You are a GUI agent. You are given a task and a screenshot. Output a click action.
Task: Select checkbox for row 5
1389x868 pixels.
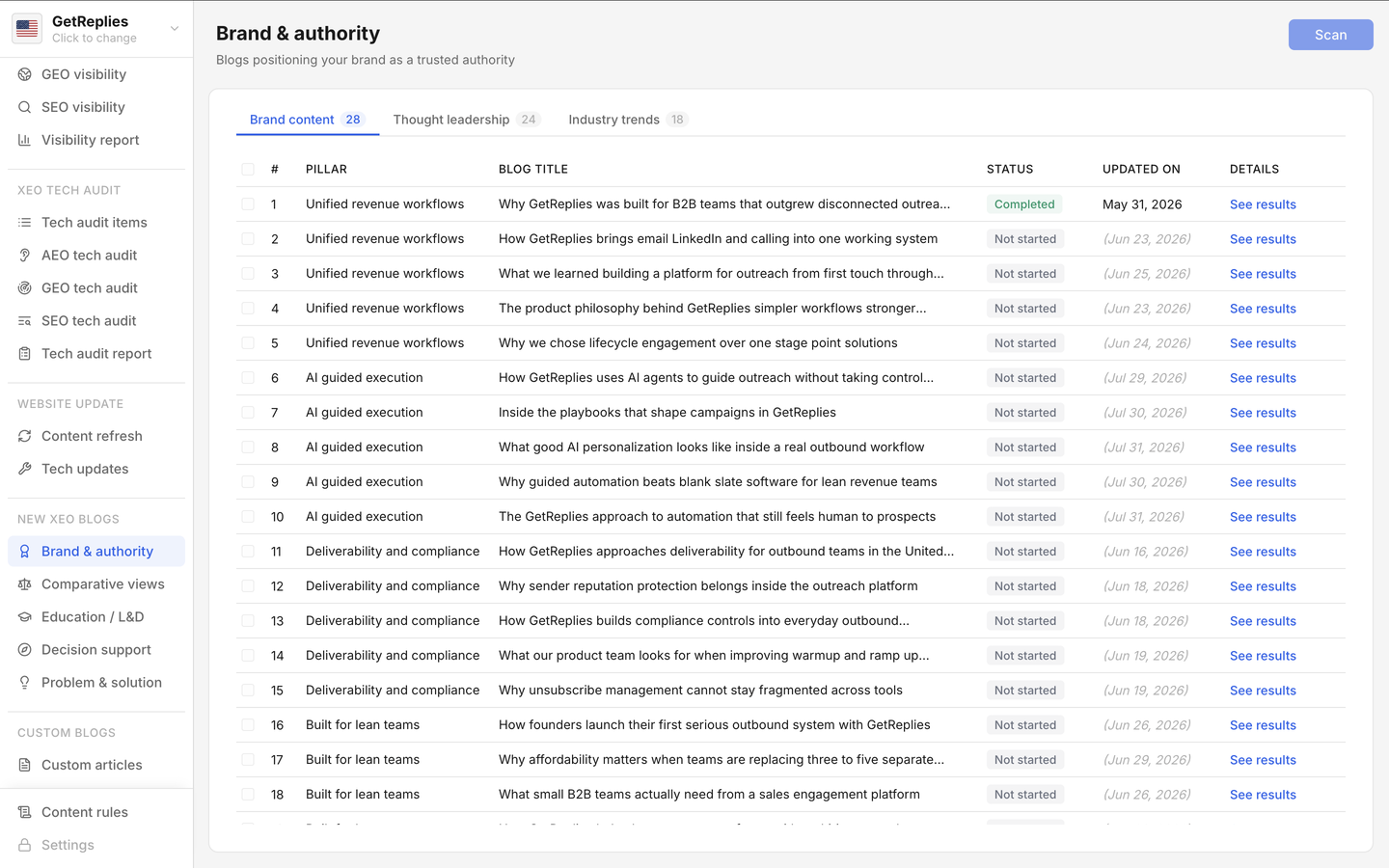(x=248, y=343)
